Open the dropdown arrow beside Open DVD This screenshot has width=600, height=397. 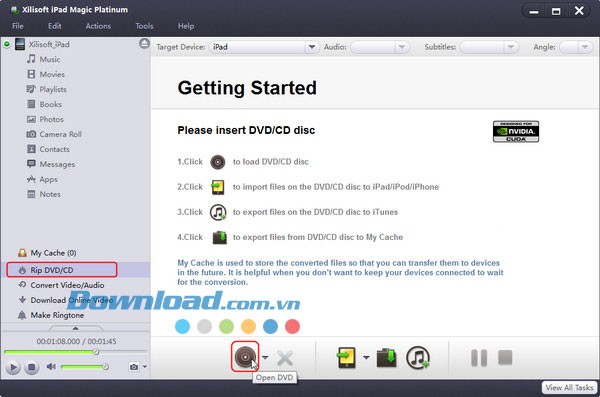point(265,357)
